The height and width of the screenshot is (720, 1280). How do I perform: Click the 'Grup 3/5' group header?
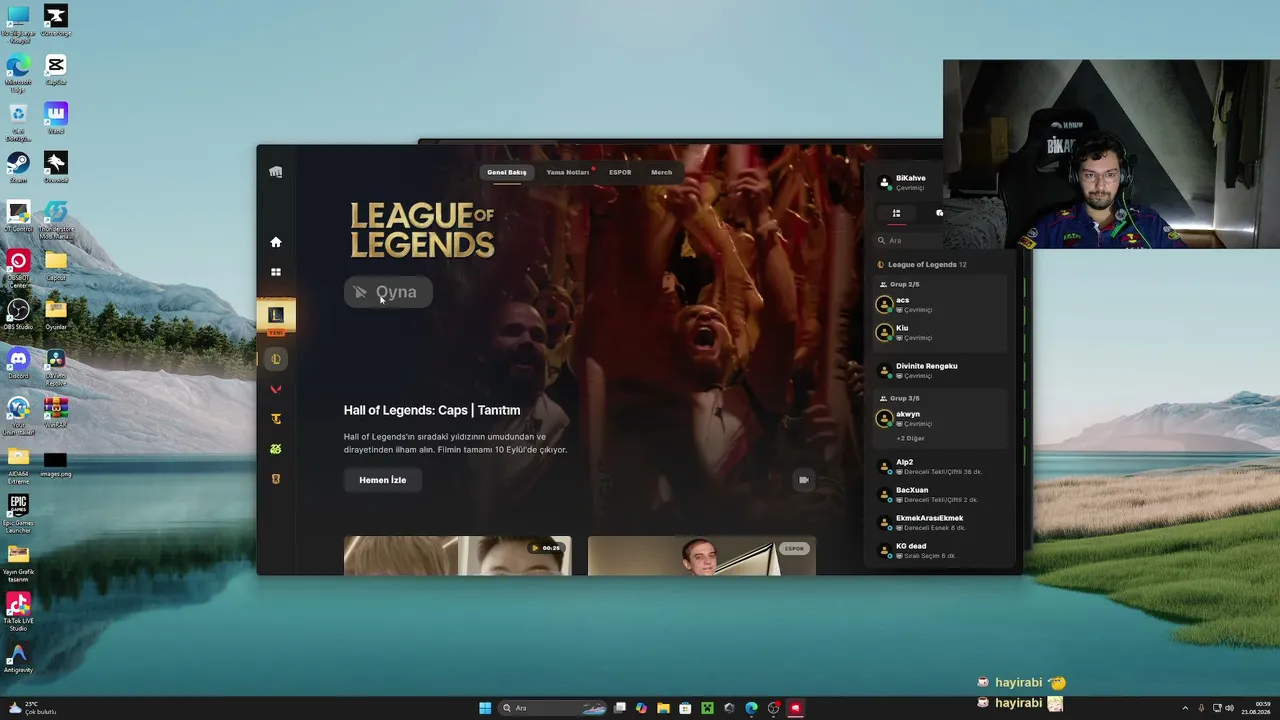[900, 398]
